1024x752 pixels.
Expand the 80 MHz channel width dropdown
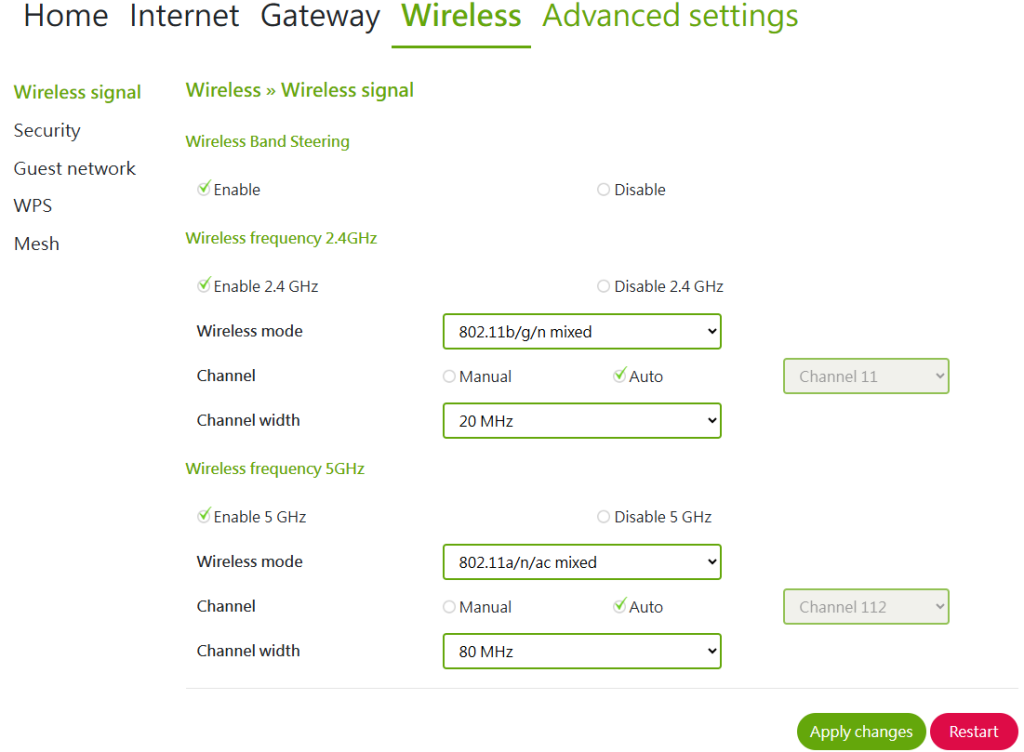pyautogui.click(x=581, y=651)
